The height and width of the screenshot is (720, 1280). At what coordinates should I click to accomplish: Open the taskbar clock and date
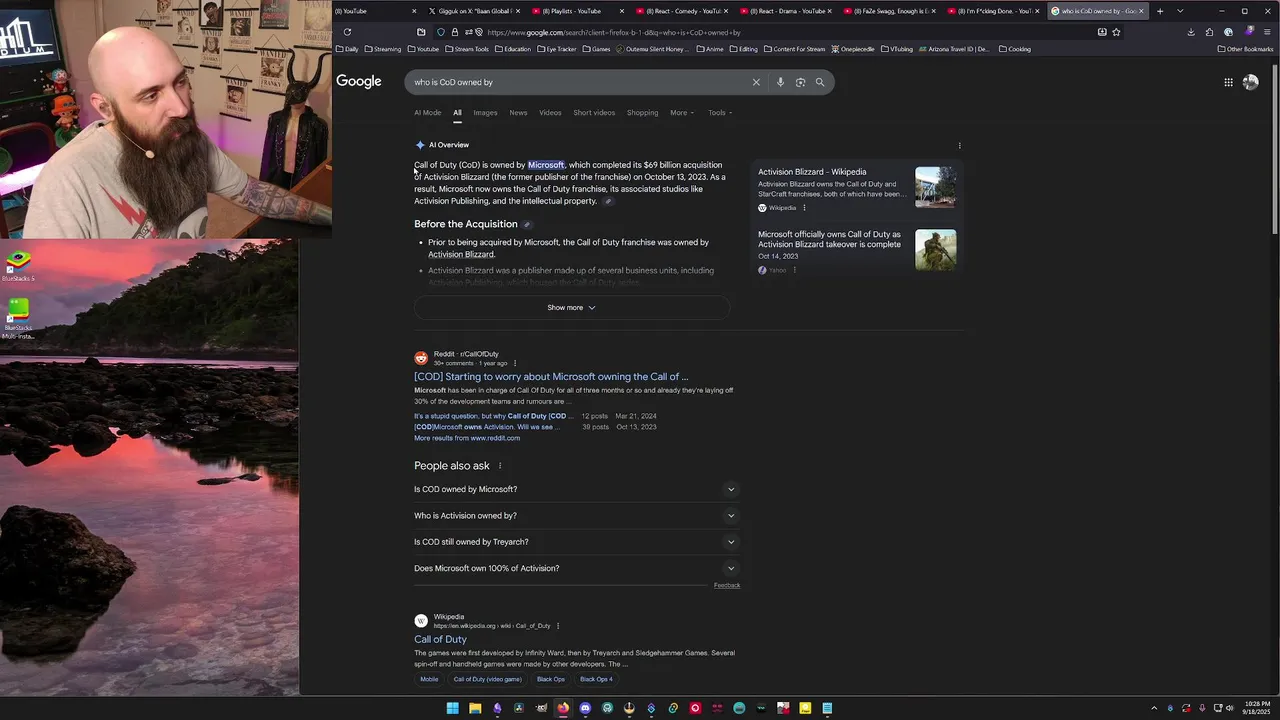[1258, 708]
